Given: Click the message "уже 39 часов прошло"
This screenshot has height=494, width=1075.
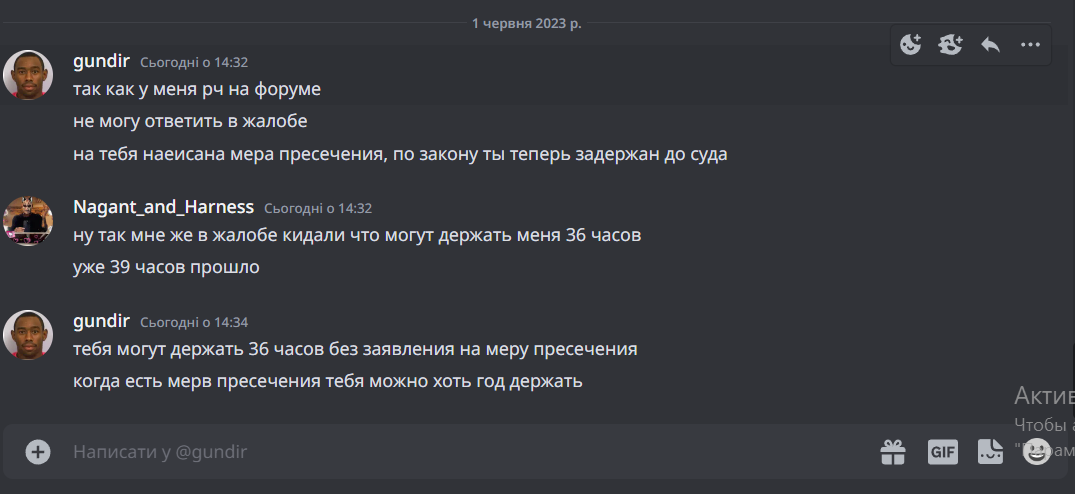Looking at the screenshot, I should coord(166,267).
